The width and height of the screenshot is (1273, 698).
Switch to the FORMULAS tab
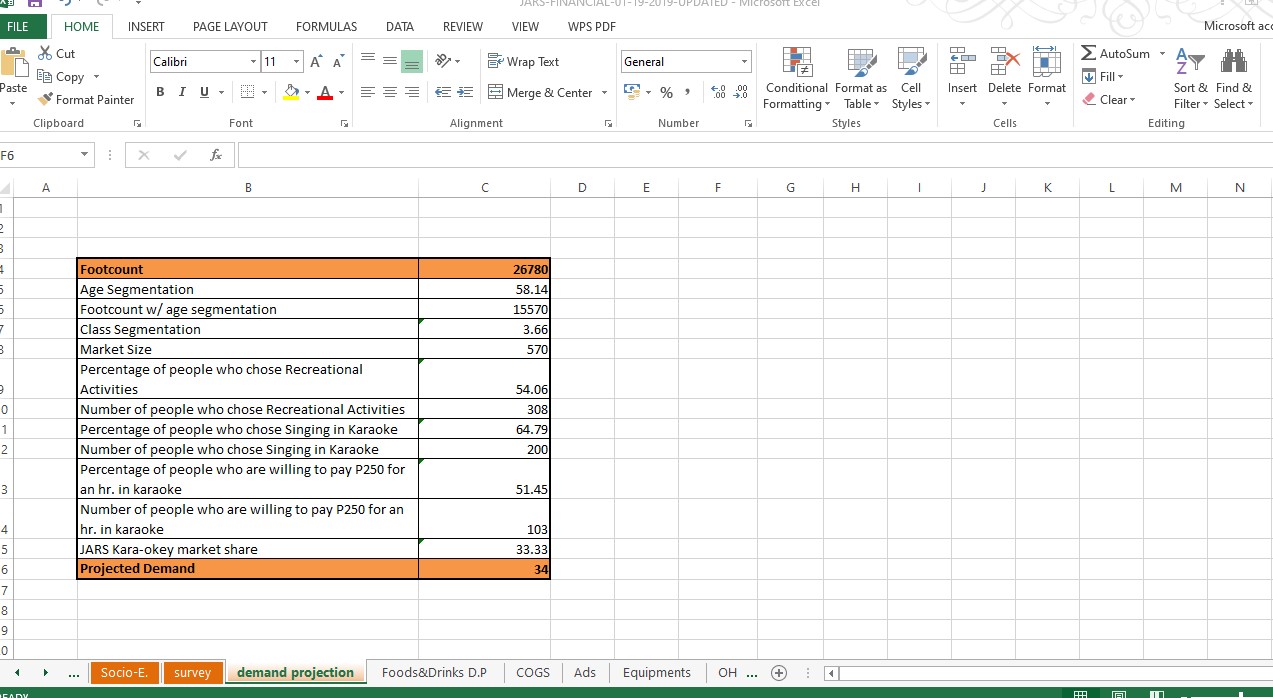[326, 26]
